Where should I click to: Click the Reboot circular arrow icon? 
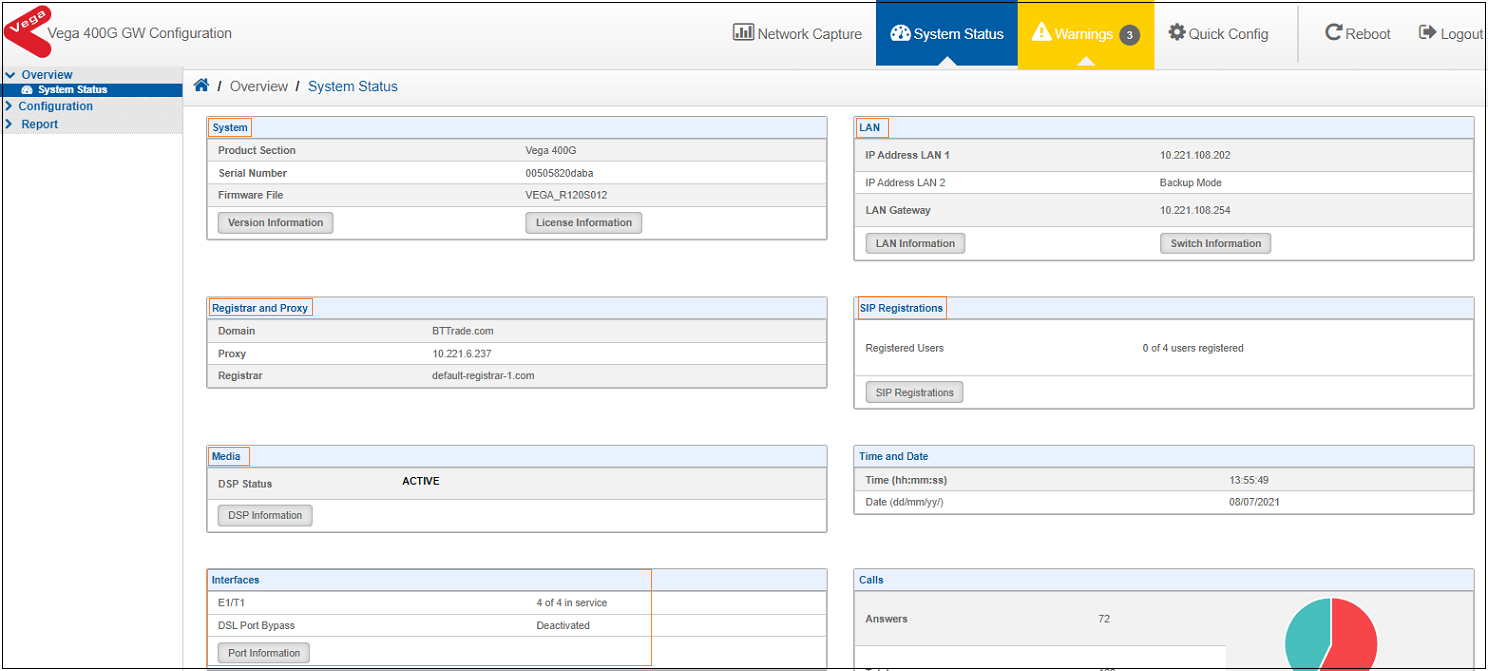[x=1333, y=33]
